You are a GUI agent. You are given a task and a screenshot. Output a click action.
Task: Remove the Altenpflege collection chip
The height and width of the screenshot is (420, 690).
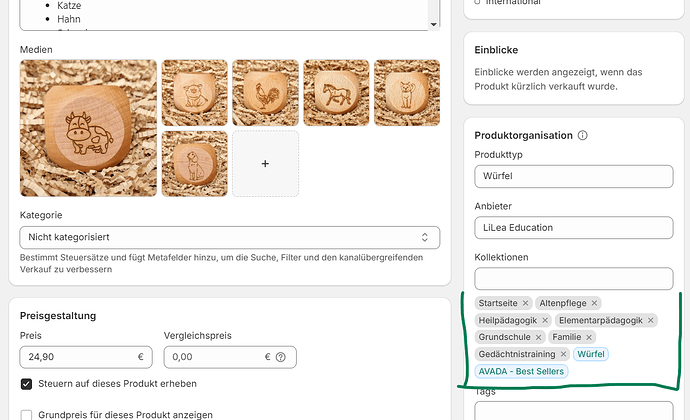594,303
